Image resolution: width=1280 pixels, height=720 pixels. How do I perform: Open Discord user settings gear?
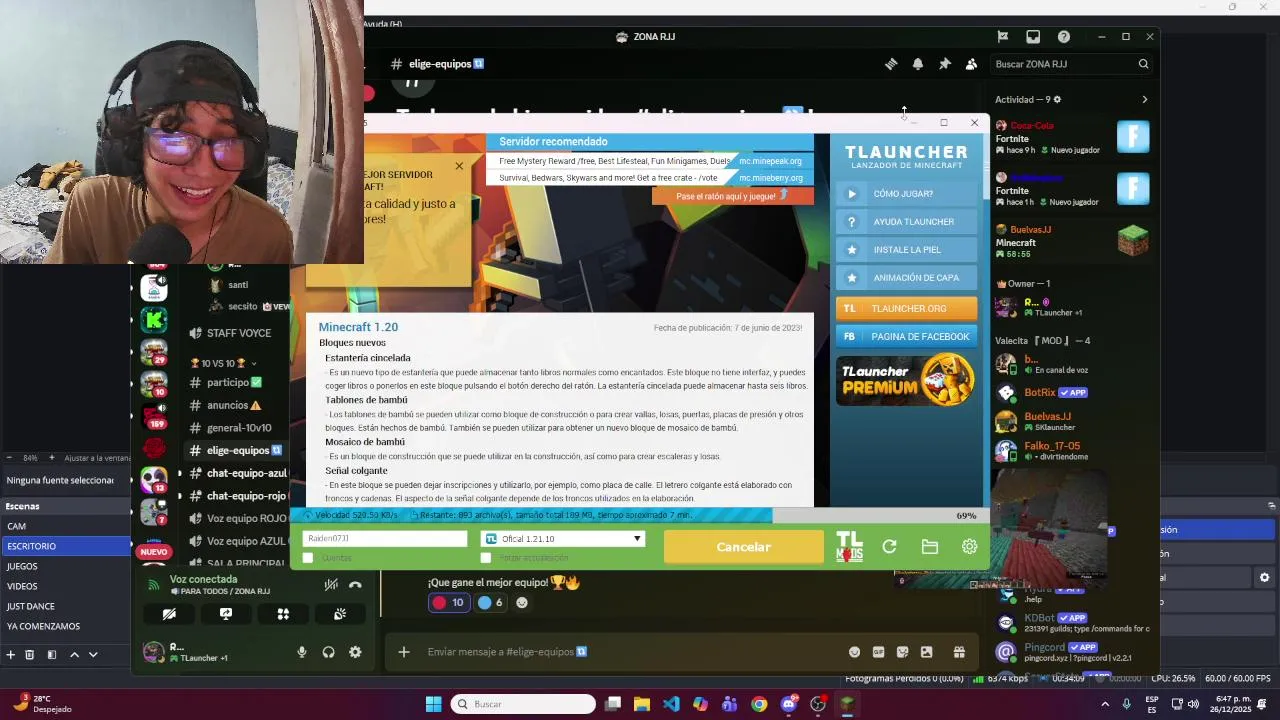(x=355, y=652)
